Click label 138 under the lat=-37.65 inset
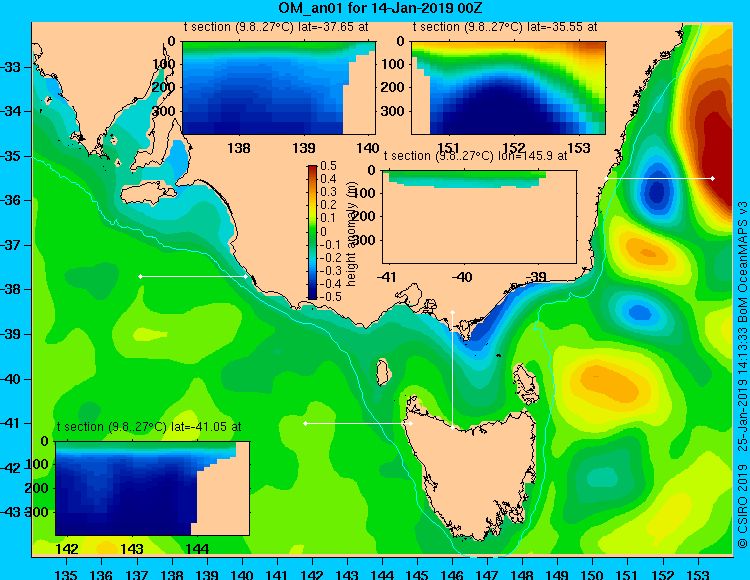 point(239,148)
